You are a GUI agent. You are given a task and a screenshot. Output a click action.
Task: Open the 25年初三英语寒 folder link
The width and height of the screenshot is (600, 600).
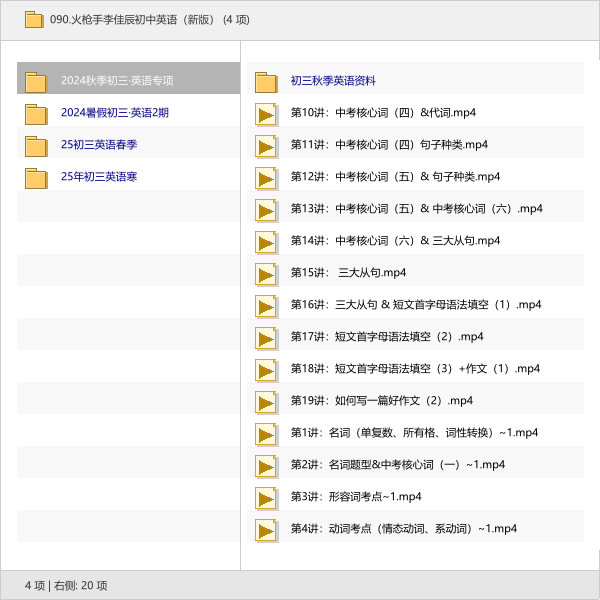tap(99, 177)
